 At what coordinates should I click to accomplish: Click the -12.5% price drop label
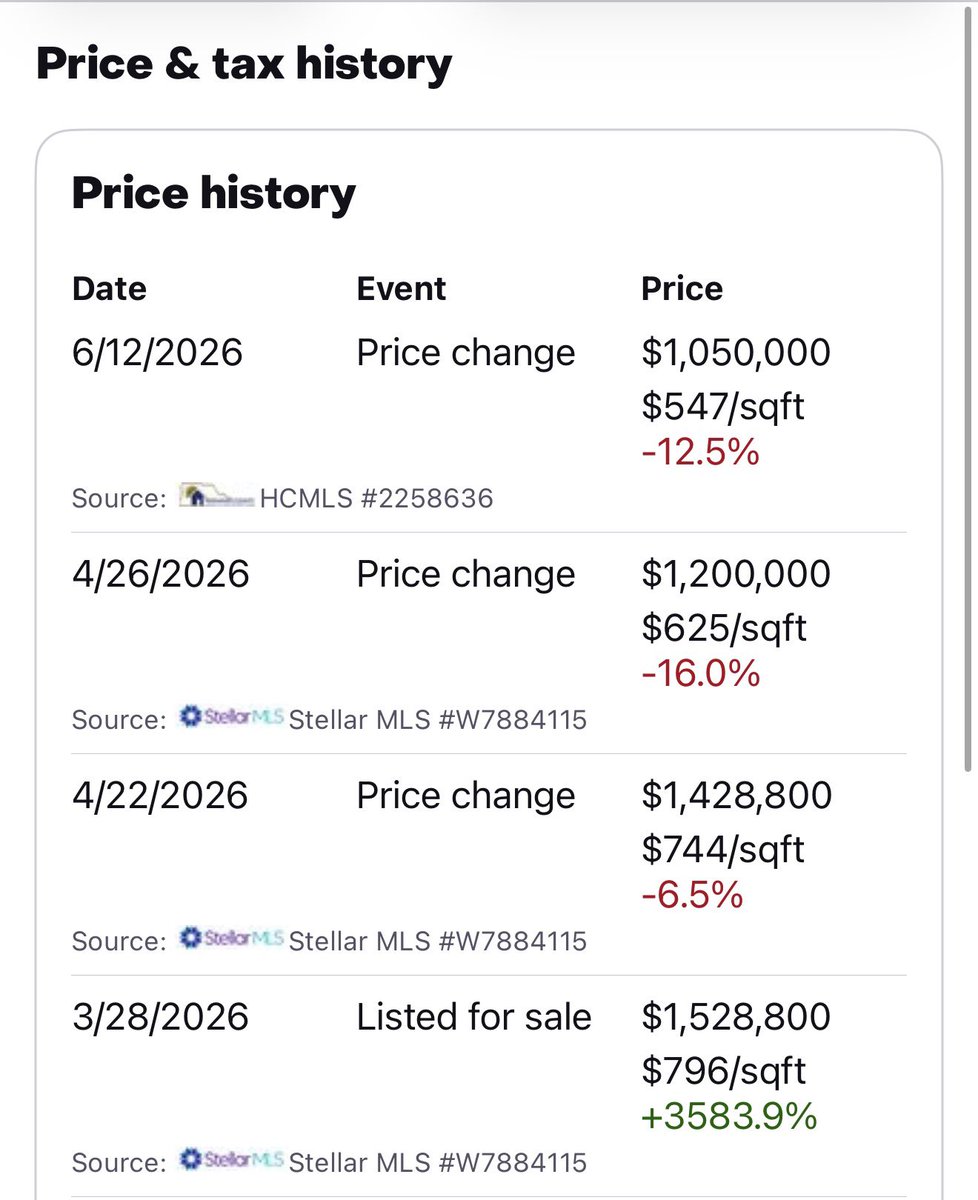coord(700,452)
